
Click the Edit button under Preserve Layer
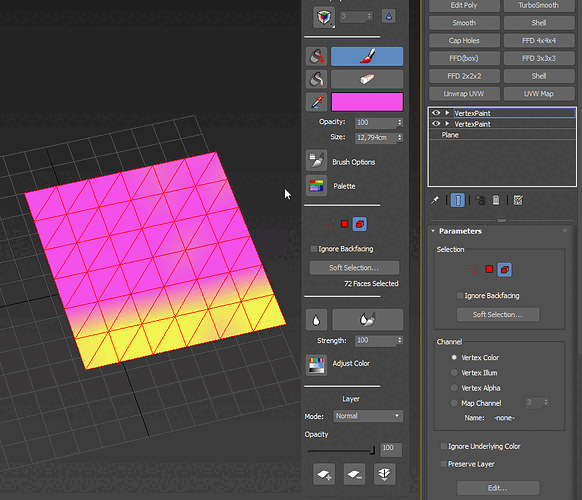[x=498, y=488]
